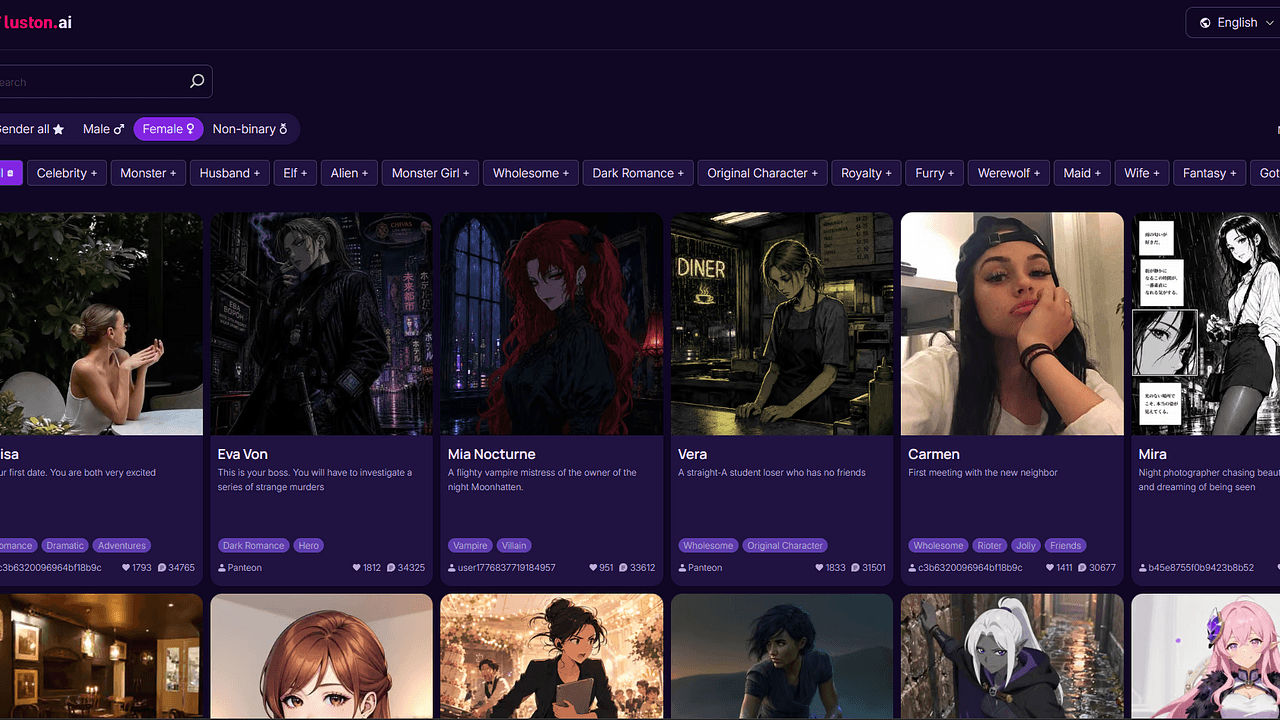
Task: Pick the Royalty + category chip
Action: [867, 173]
